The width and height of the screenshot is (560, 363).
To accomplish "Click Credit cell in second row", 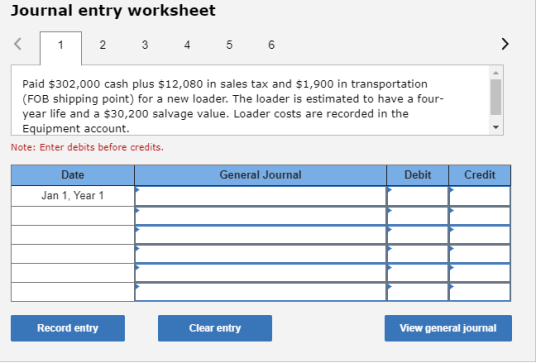I will pos(480,216).
